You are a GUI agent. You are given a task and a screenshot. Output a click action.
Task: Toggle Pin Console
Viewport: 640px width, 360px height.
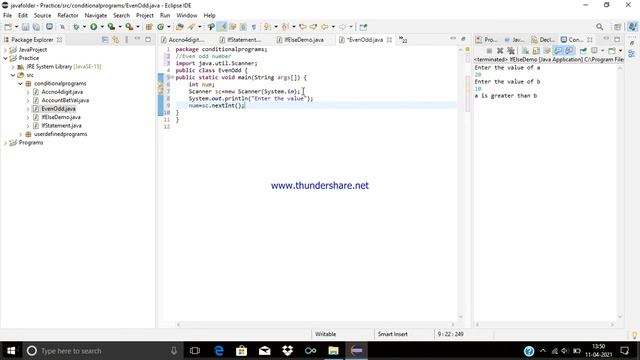pyautogui.click(x=583, y=51)
